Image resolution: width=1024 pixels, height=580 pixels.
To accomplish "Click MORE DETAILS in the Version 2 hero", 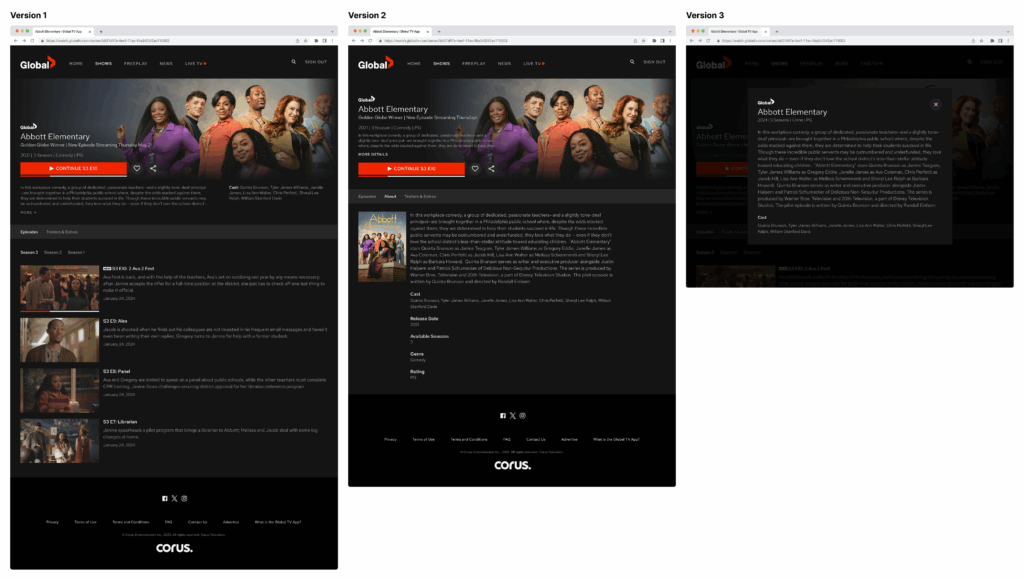I will (x=373, y=154).
